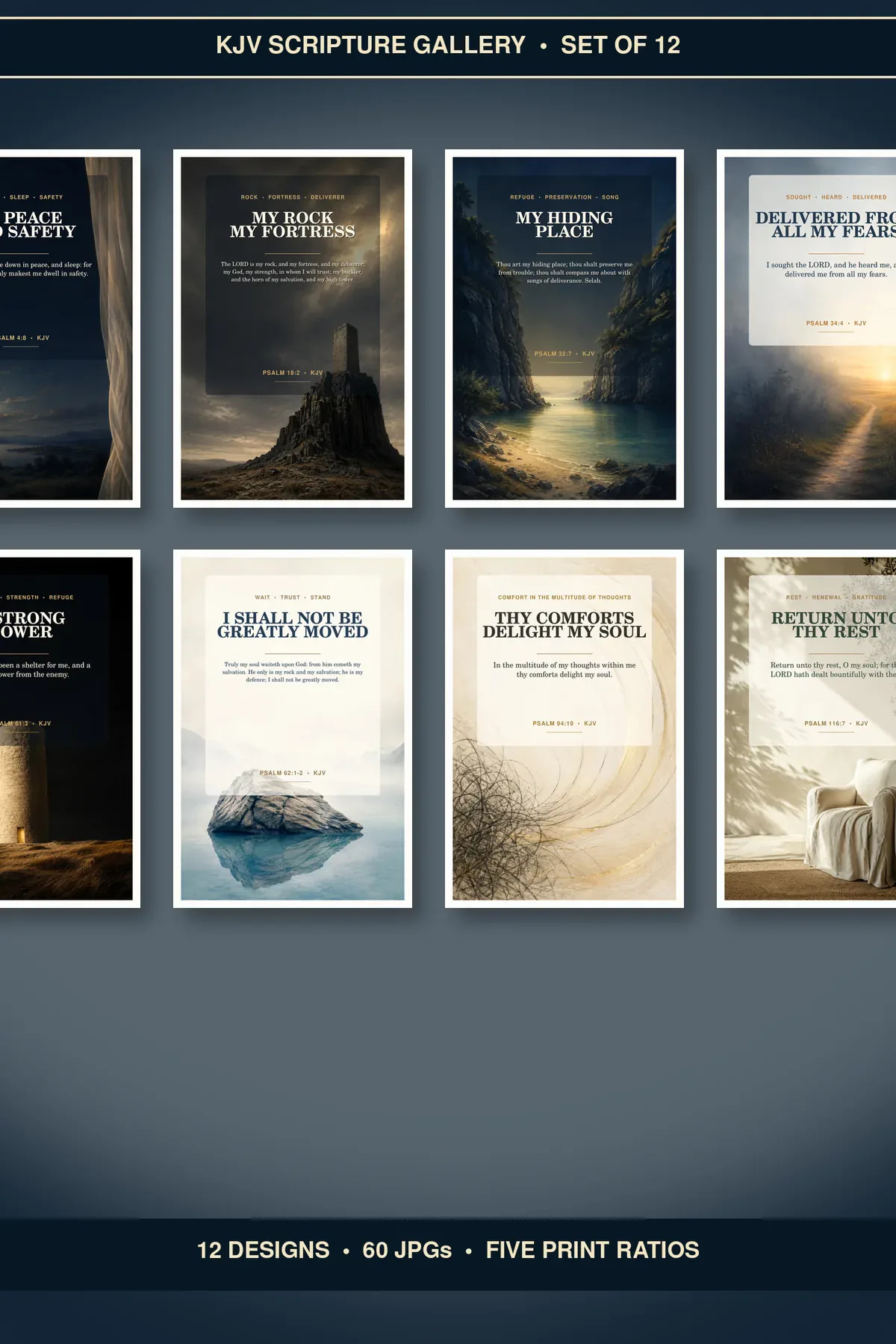Click the '60 JPGs' footer text
Screen dimensions: 896x1344
[x=407, y=1250]
